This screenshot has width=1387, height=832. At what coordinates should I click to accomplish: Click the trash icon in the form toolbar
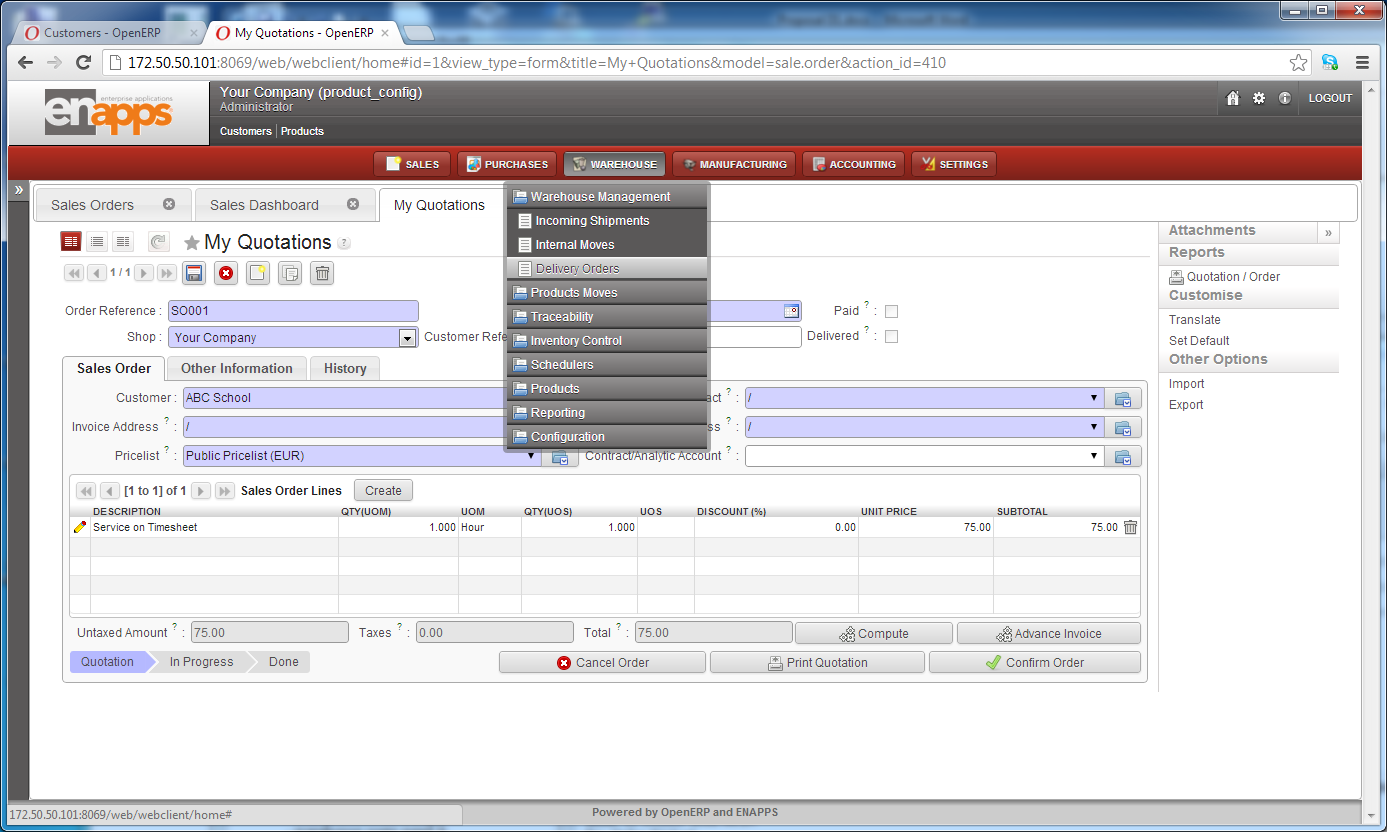coord(321,273)
